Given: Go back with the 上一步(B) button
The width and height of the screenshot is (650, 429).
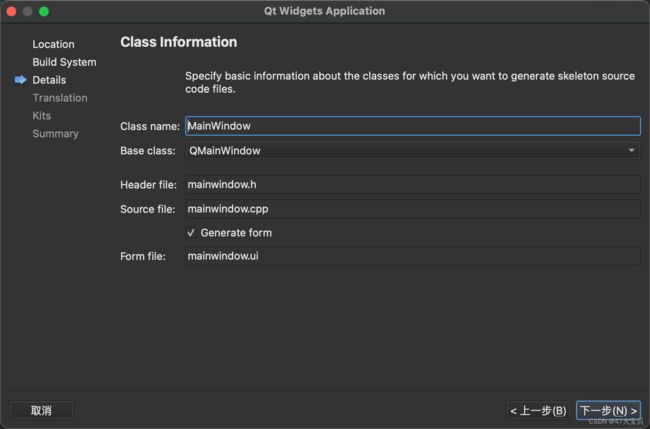Looking at the screenshot, I should 538,410.
